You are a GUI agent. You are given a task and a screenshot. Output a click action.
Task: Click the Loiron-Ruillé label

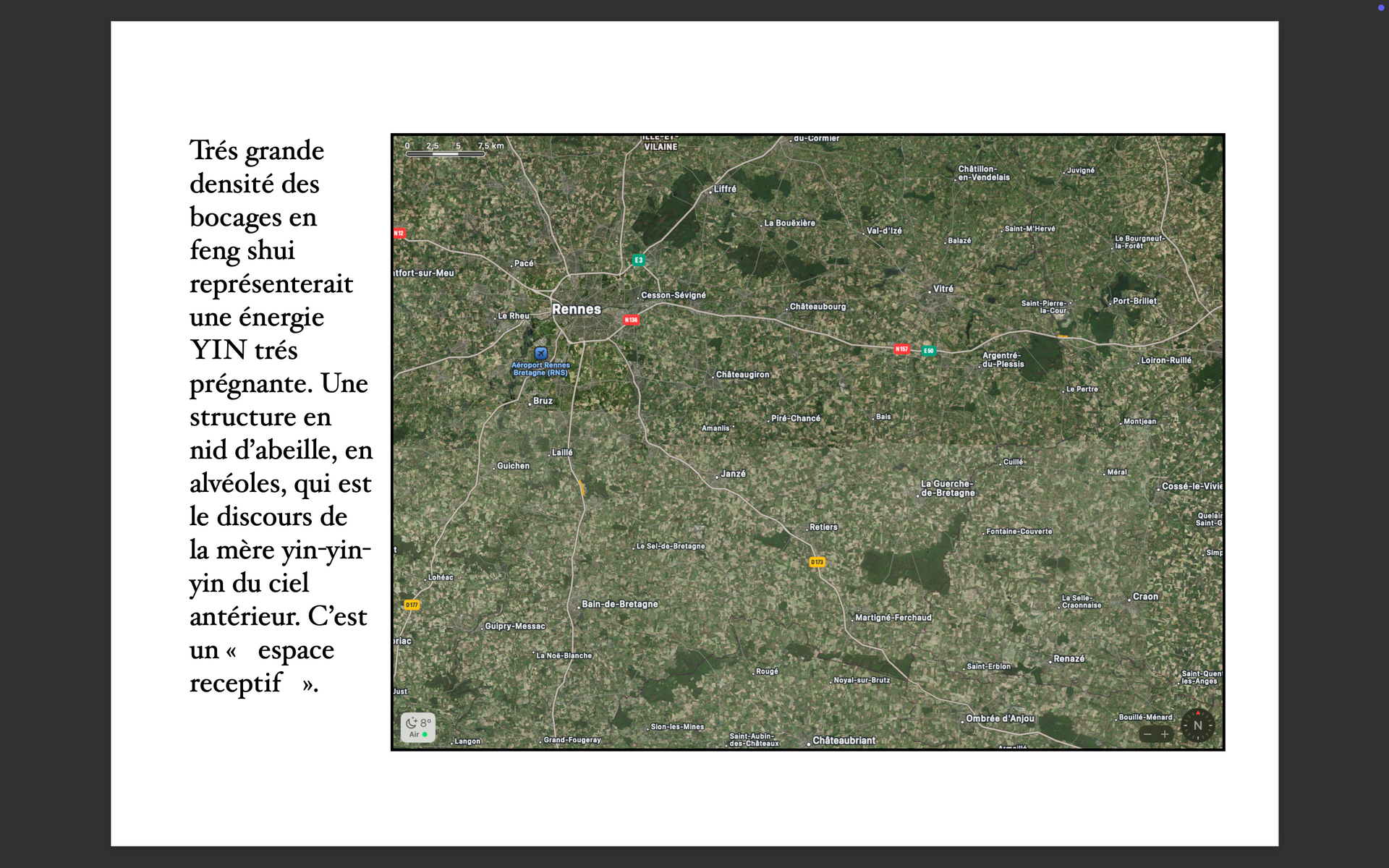tap(1166, 360)
